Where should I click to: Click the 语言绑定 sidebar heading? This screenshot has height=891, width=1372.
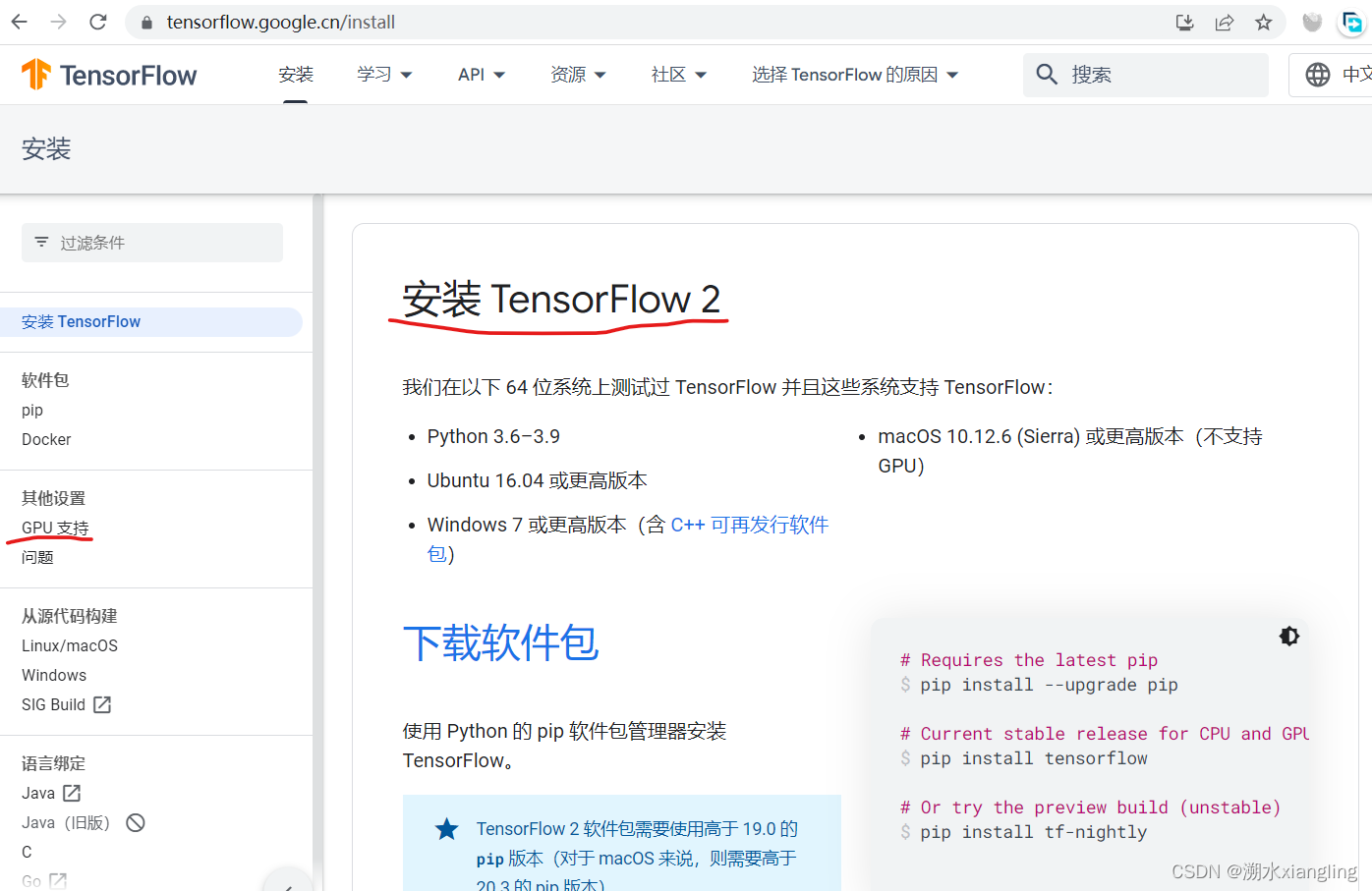(x=53, y=763)
